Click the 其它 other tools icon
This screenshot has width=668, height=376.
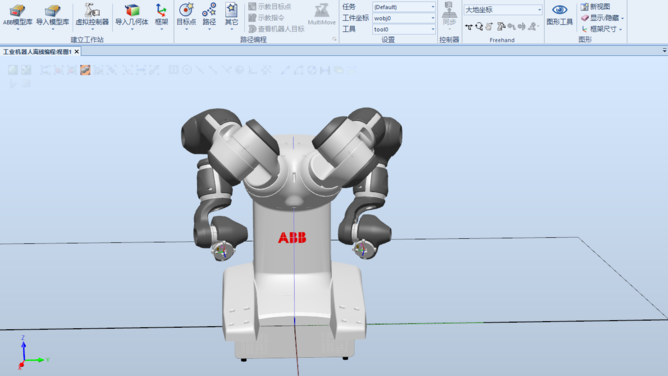click(x=231, y=15)
